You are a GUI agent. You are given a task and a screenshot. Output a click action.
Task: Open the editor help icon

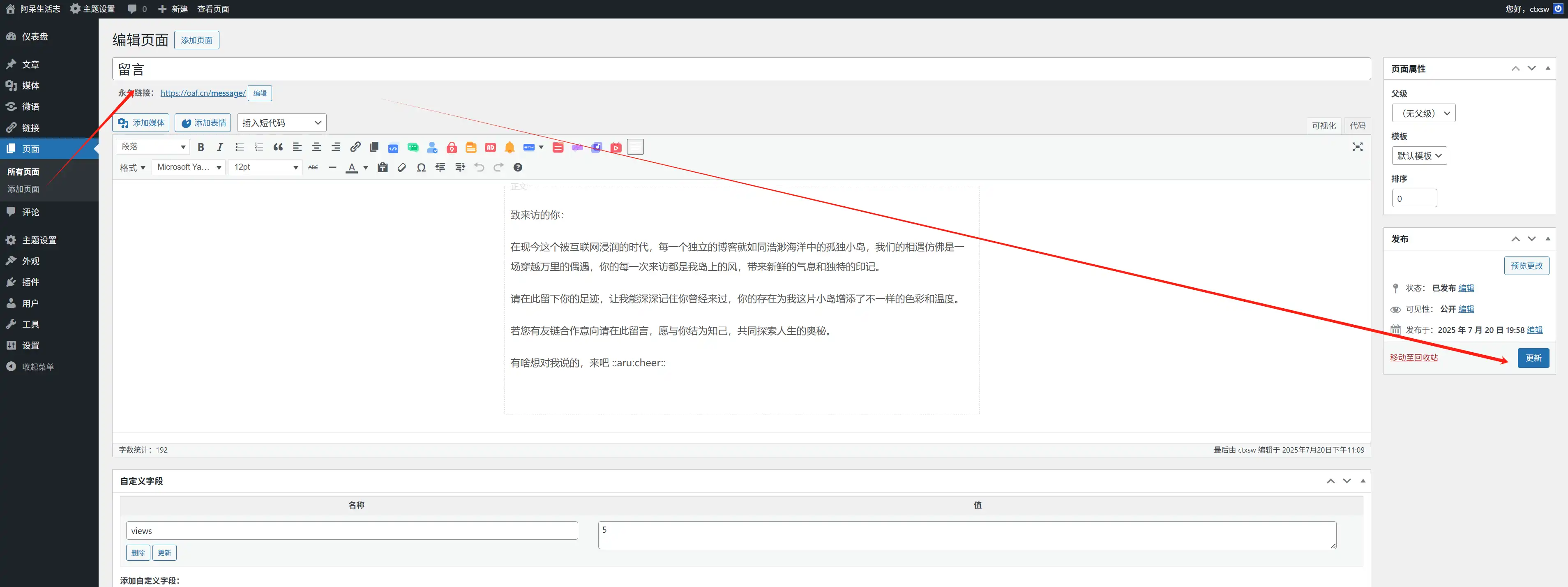click(x=518, y=167)
